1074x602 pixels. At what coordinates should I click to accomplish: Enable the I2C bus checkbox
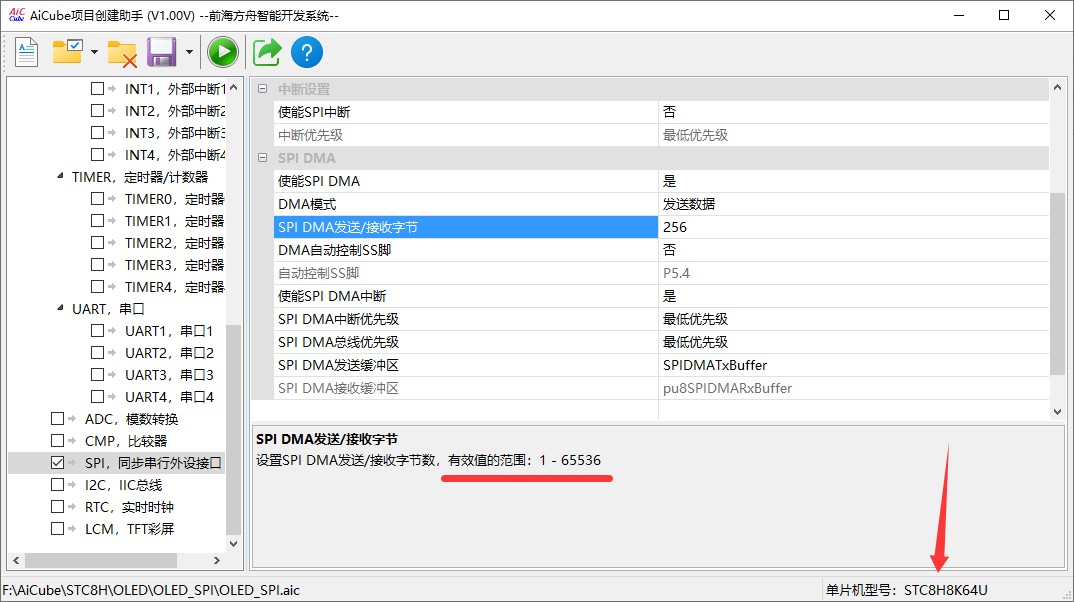click(x=58, y=485)
